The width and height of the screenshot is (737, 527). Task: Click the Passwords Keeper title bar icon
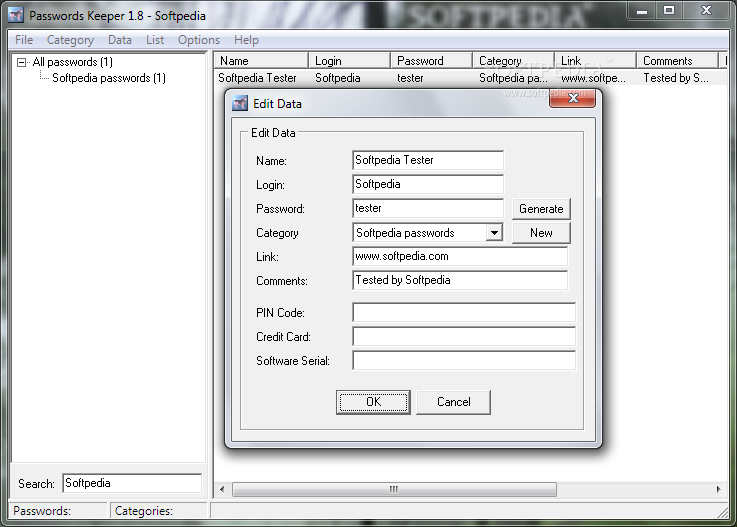click(x=16, y=15)
